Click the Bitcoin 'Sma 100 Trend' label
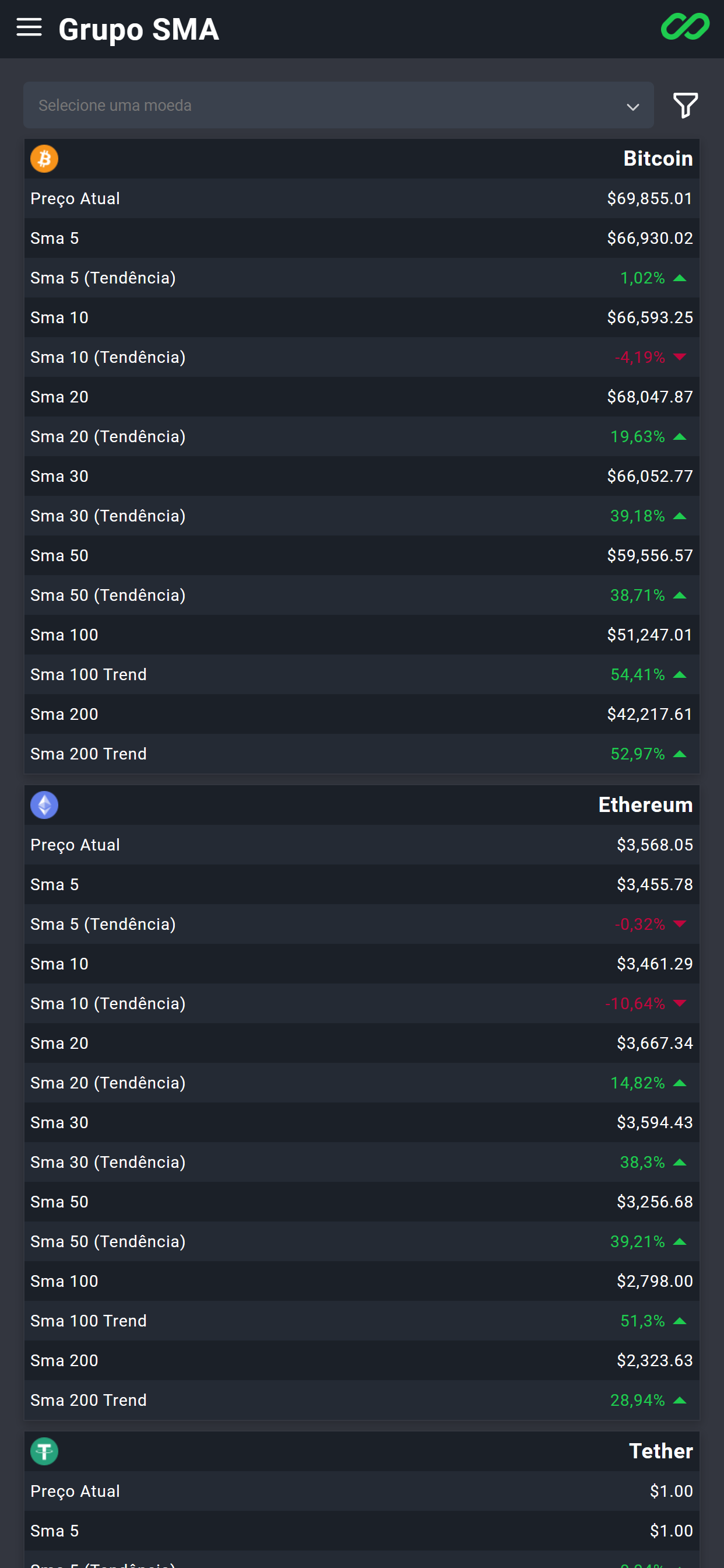This screenshot has height=1568, width=724. point(88,675)
